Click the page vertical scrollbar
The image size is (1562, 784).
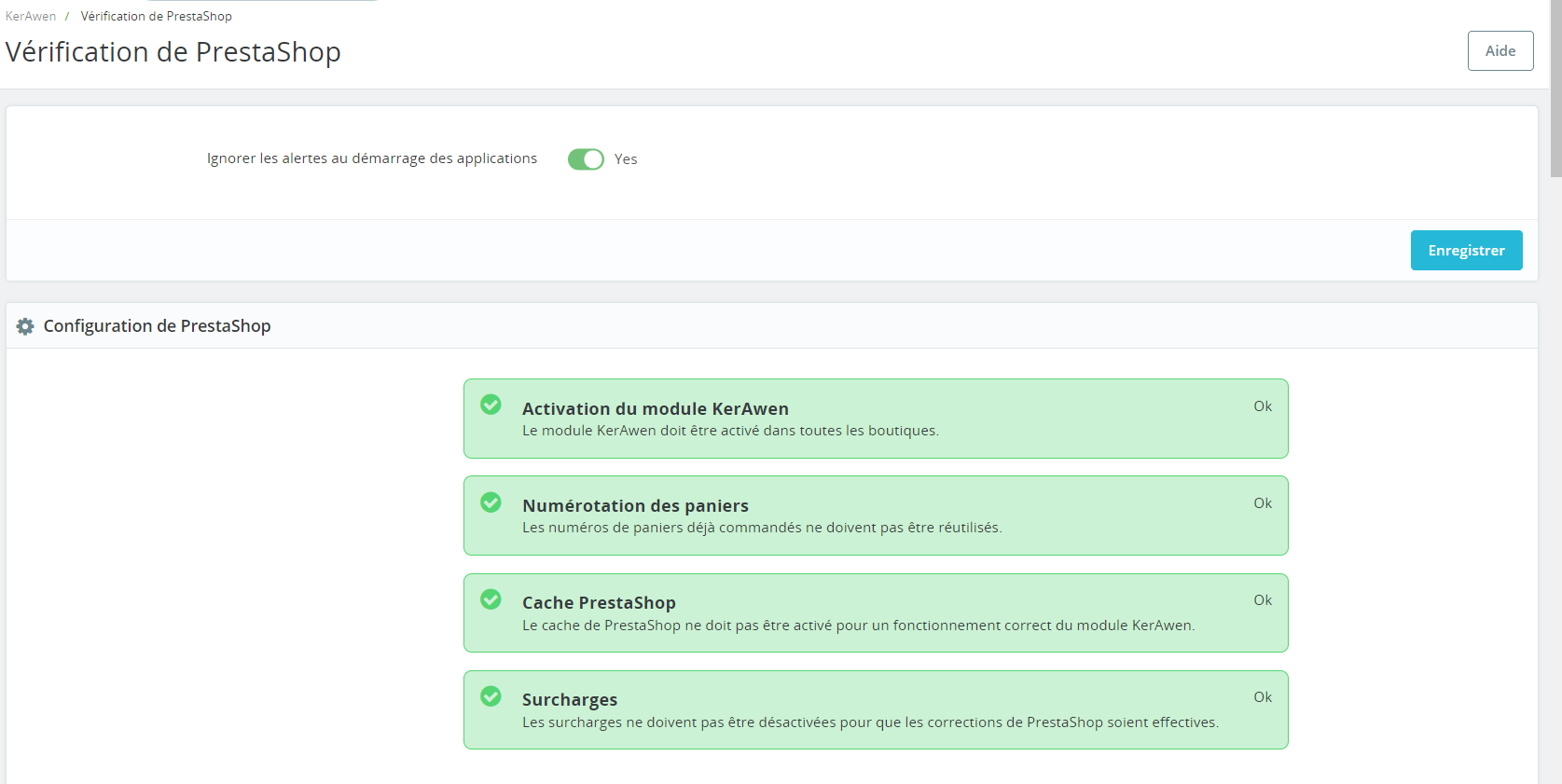click(x=1555, y=89)
